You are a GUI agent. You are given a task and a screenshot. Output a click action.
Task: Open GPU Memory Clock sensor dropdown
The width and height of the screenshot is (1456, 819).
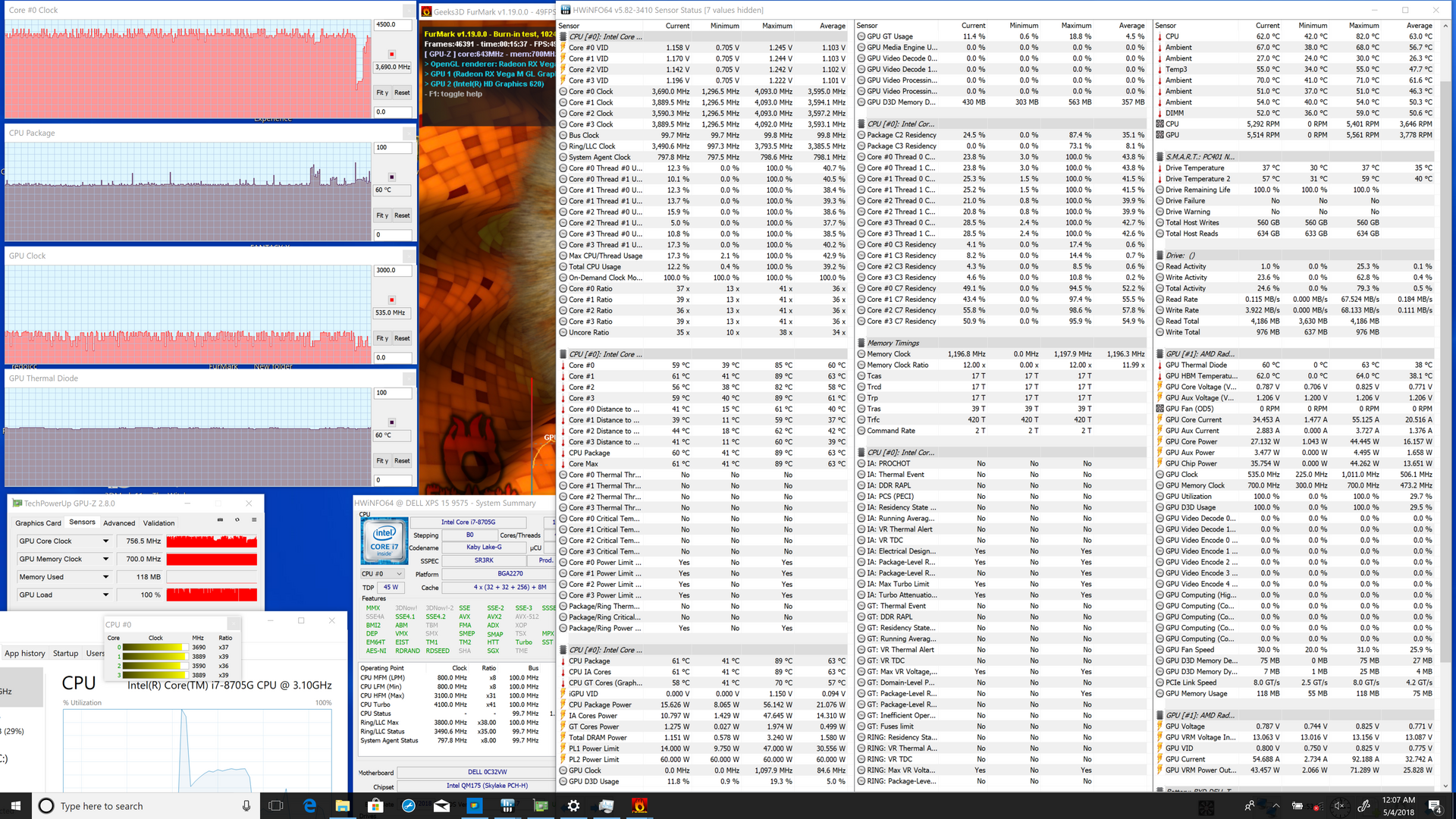[x=105, y=559]
